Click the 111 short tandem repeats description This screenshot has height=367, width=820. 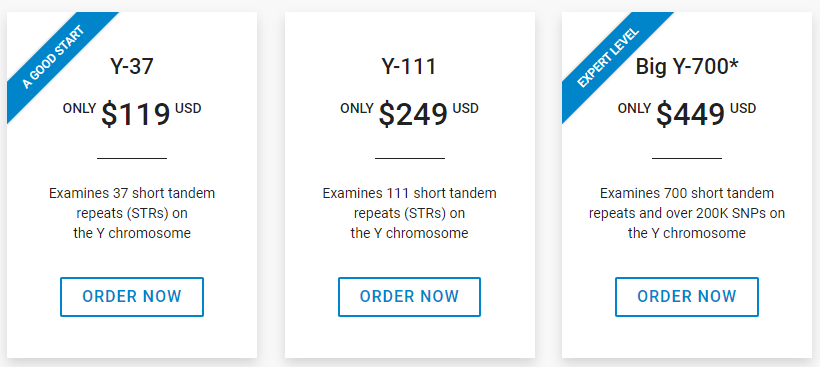pos(409,213)
